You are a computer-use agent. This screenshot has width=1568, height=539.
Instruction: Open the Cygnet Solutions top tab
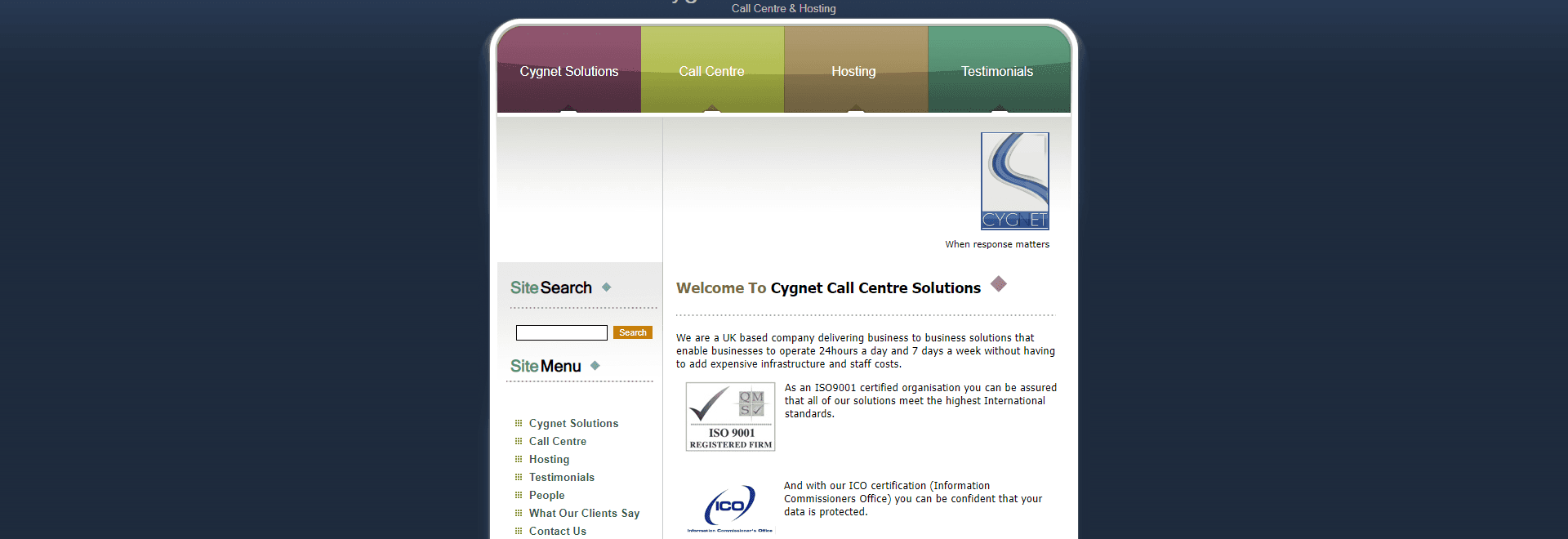pos(569,69)
